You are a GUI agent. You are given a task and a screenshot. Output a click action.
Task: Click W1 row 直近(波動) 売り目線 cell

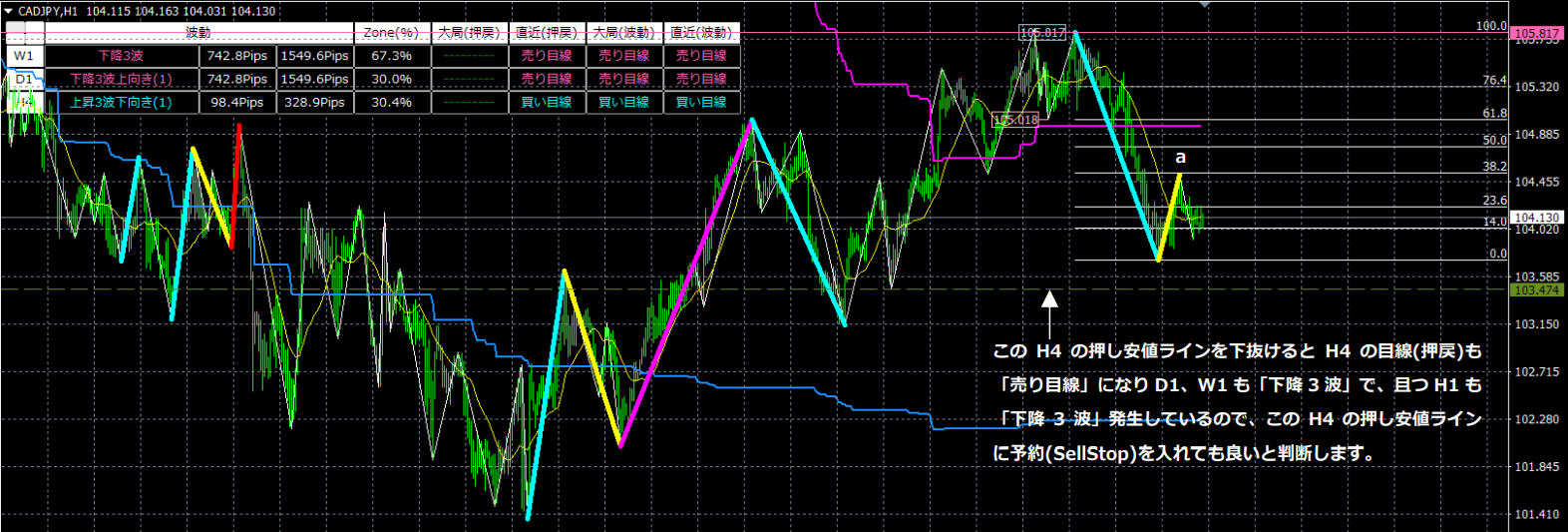pyautogui.click(x=702, y=56)
